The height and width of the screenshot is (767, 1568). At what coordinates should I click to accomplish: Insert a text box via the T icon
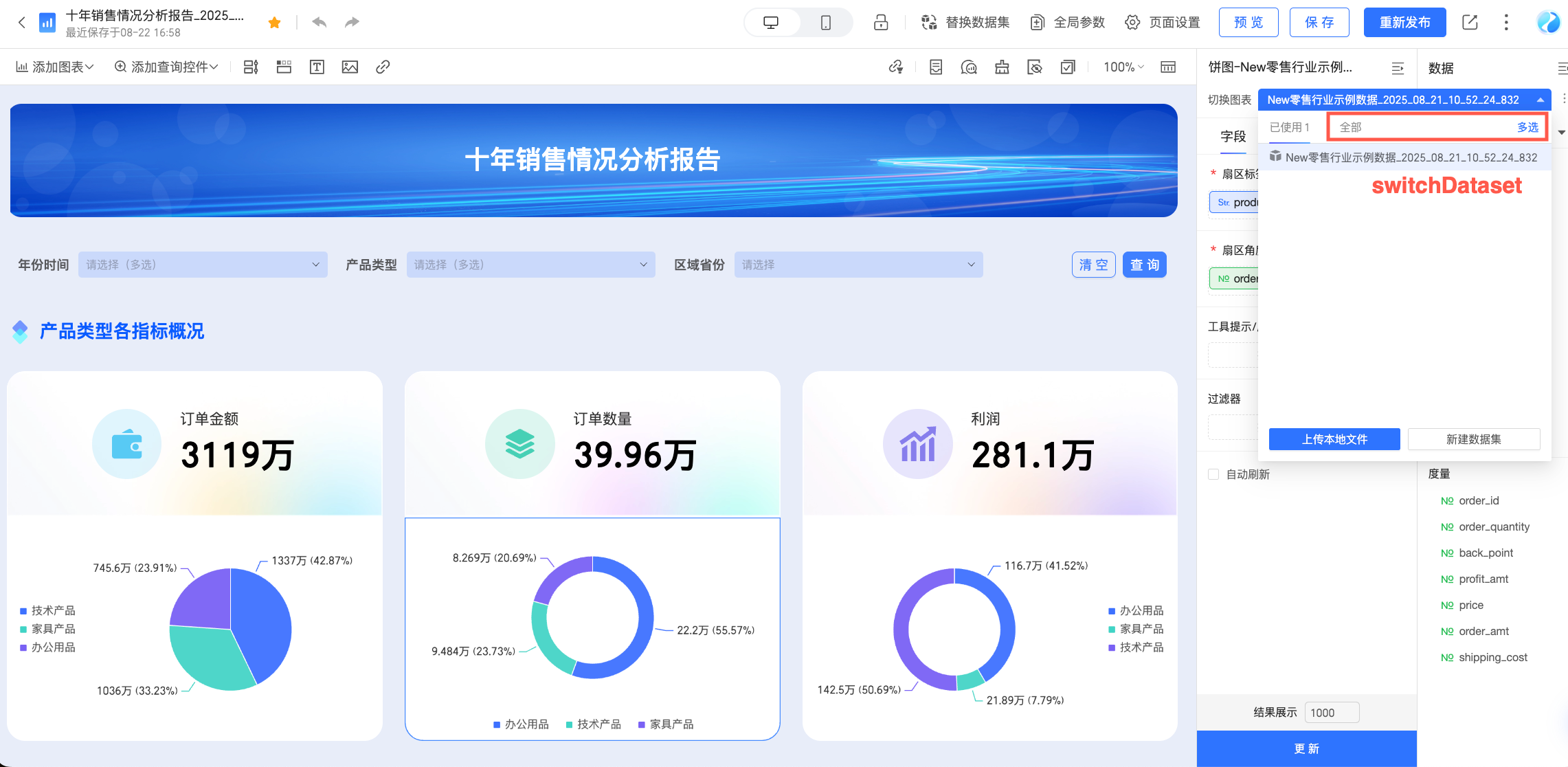point(317,67)
